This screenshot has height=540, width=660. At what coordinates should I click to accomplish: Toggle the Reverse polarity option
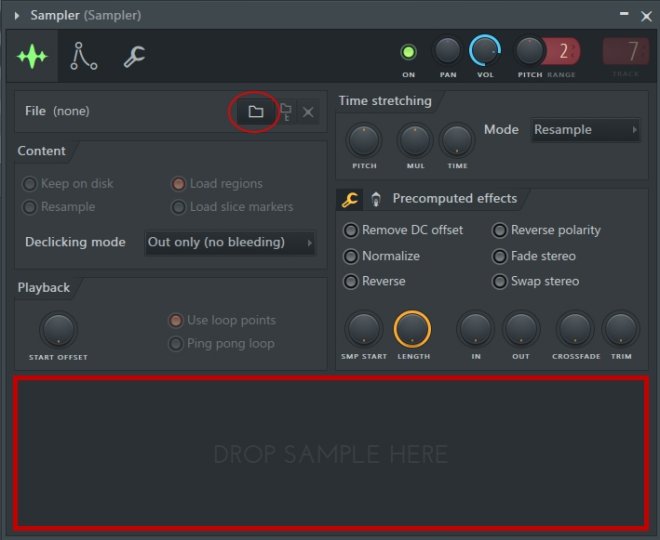pos(500,230)
